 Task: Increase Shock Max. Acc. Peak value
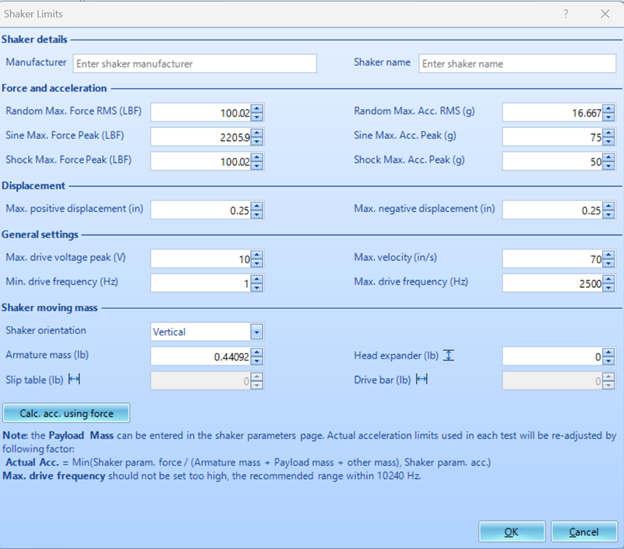pyautogui.click(x=609, y=157)
